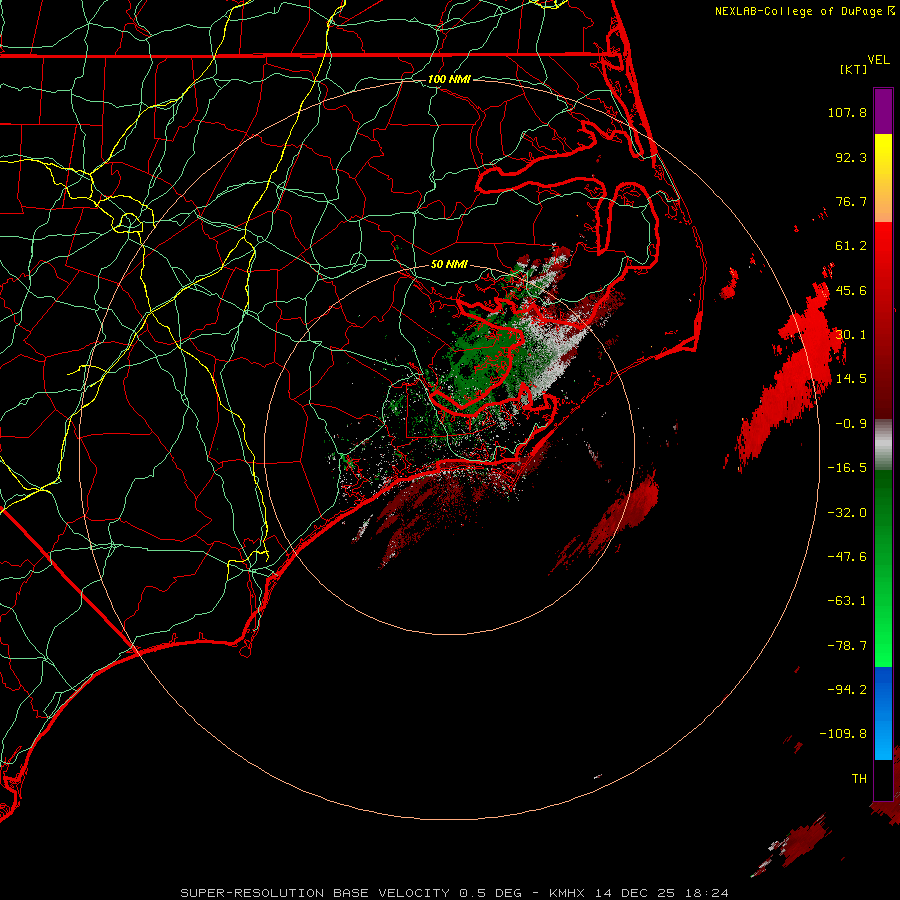
Task: Click the purple segment of the velocity color bar
Action: point(883,111)
